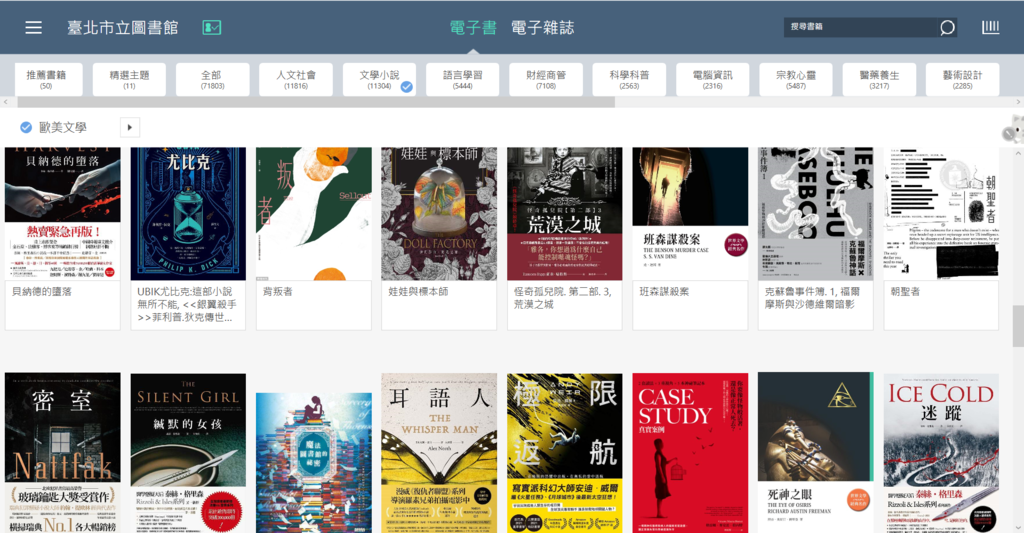
Task: Open the UBIK尤比克 book cover
Action: (x=188, y=214)
